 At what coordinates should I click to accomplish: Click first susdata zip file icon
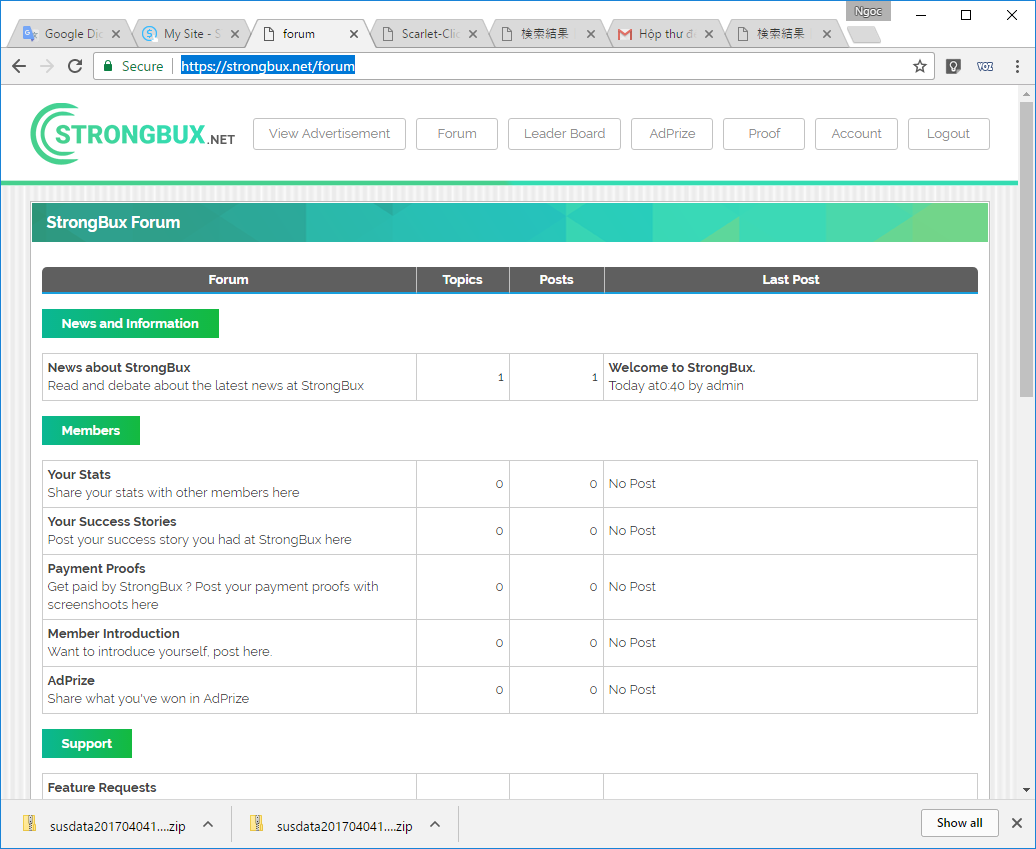29,823
